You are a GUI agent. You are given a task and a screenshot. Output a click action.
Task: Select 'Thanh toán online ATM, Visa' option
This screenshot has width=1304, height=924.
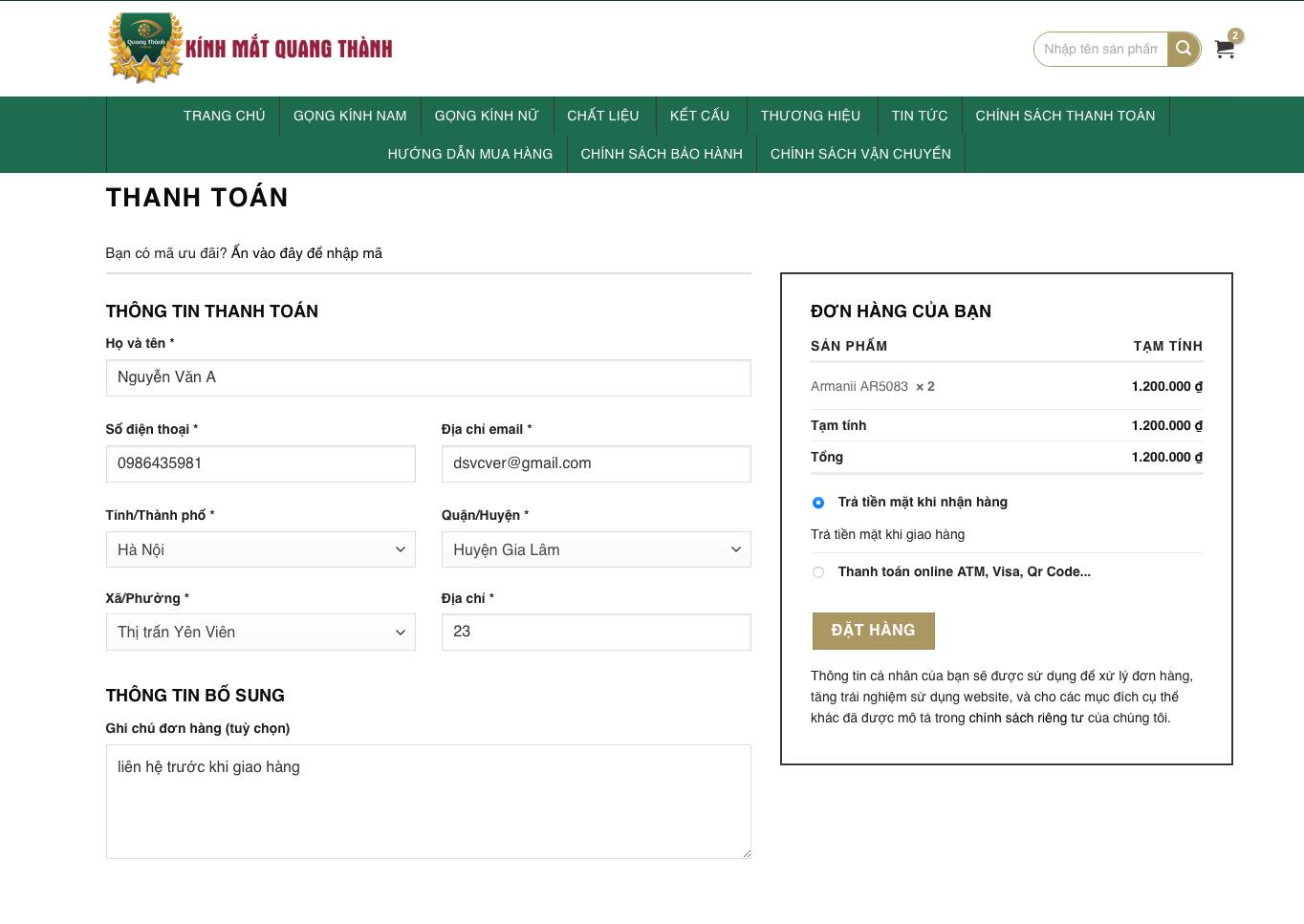click(818, 572)
